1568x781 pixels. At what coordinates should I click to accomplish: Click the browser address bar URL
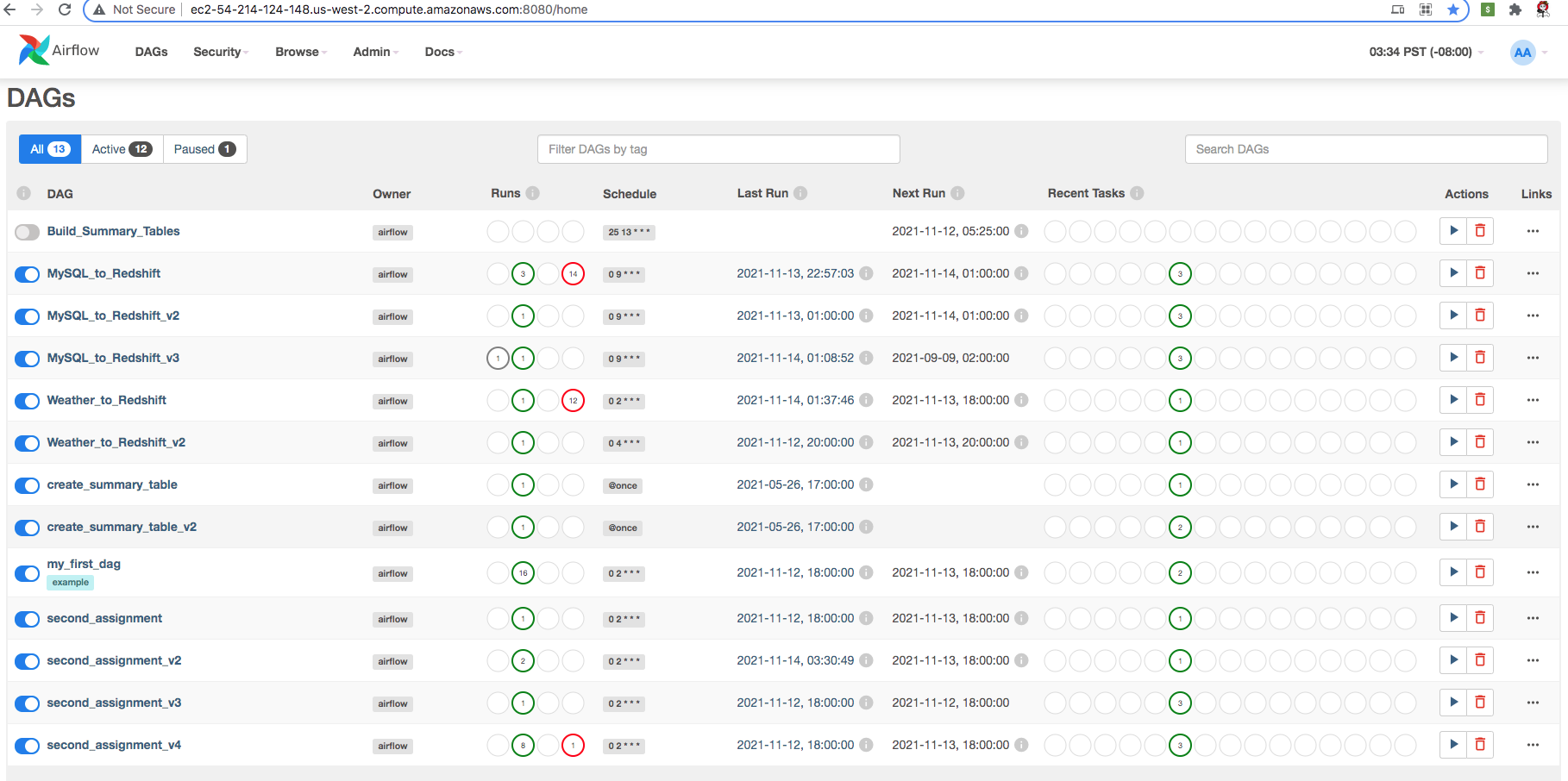(389, 9)
